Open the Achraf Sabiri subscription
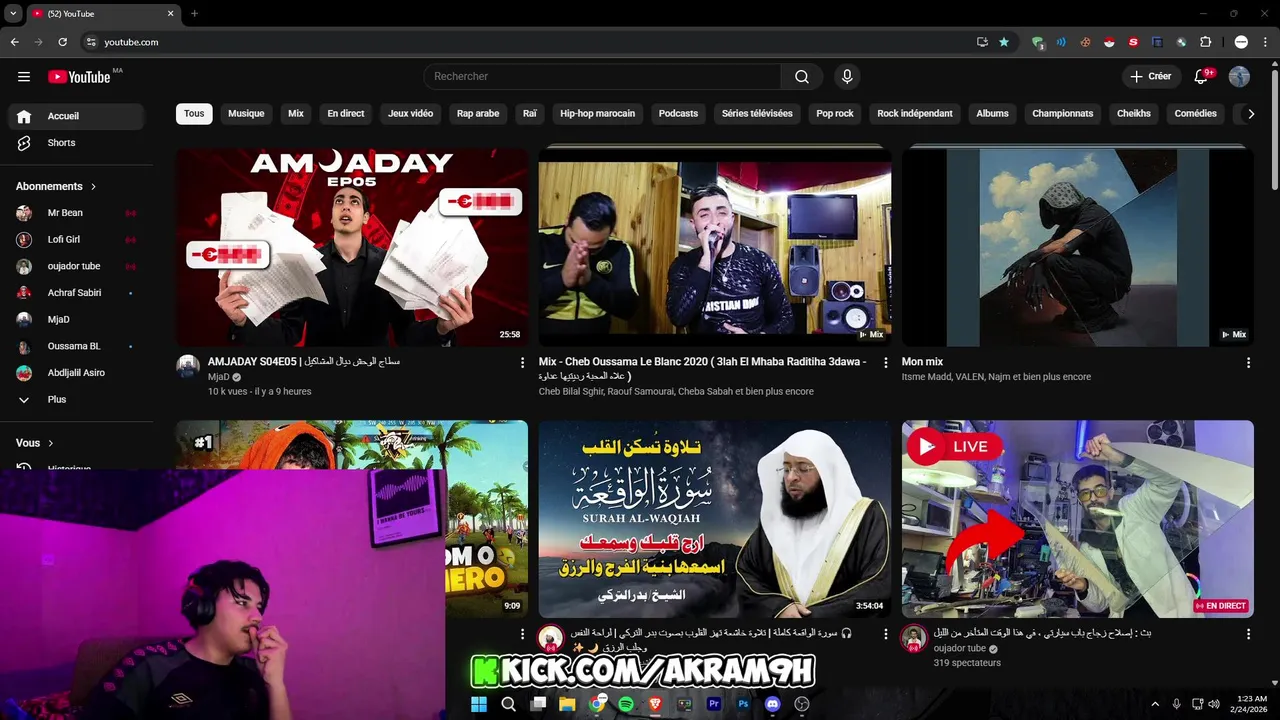The width and height of the screenshot is (1280, 720). click(x=76, y=293)
